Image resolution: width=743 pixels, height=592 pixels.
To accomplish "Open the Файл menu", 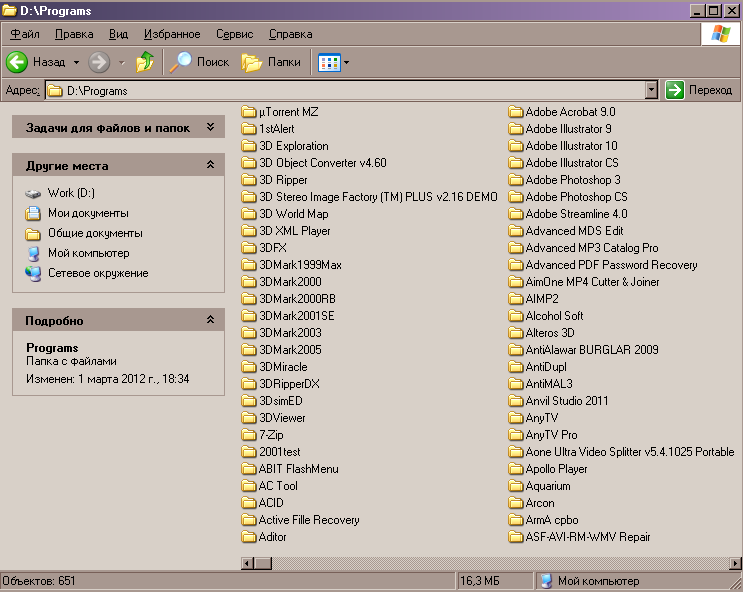I will click(25, 34).
